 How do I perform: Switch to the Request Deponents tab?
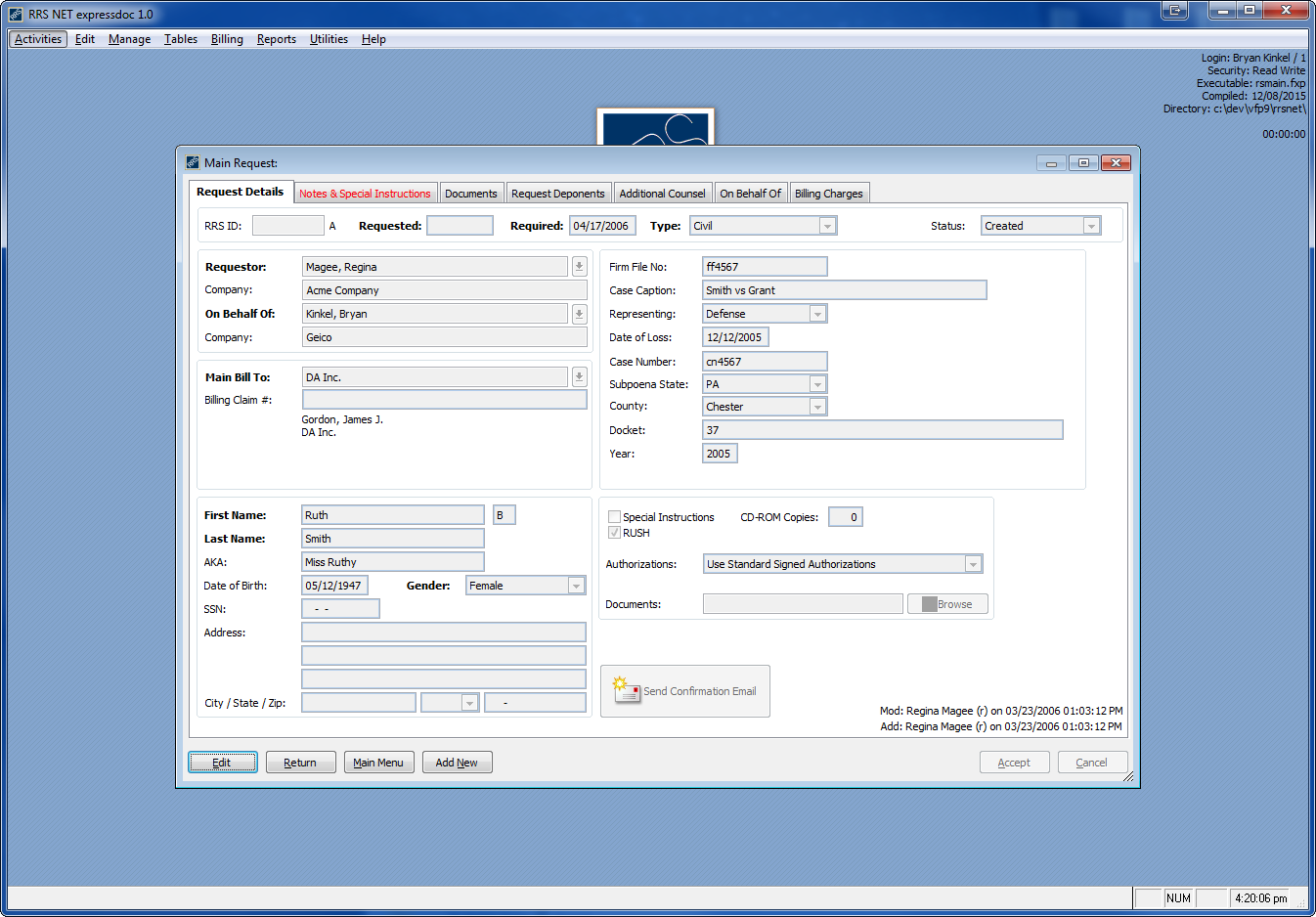(558, 194)
